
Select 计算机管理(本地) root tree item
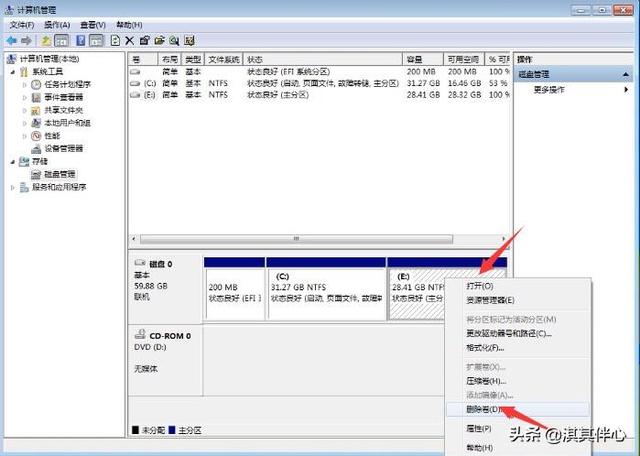49,59
